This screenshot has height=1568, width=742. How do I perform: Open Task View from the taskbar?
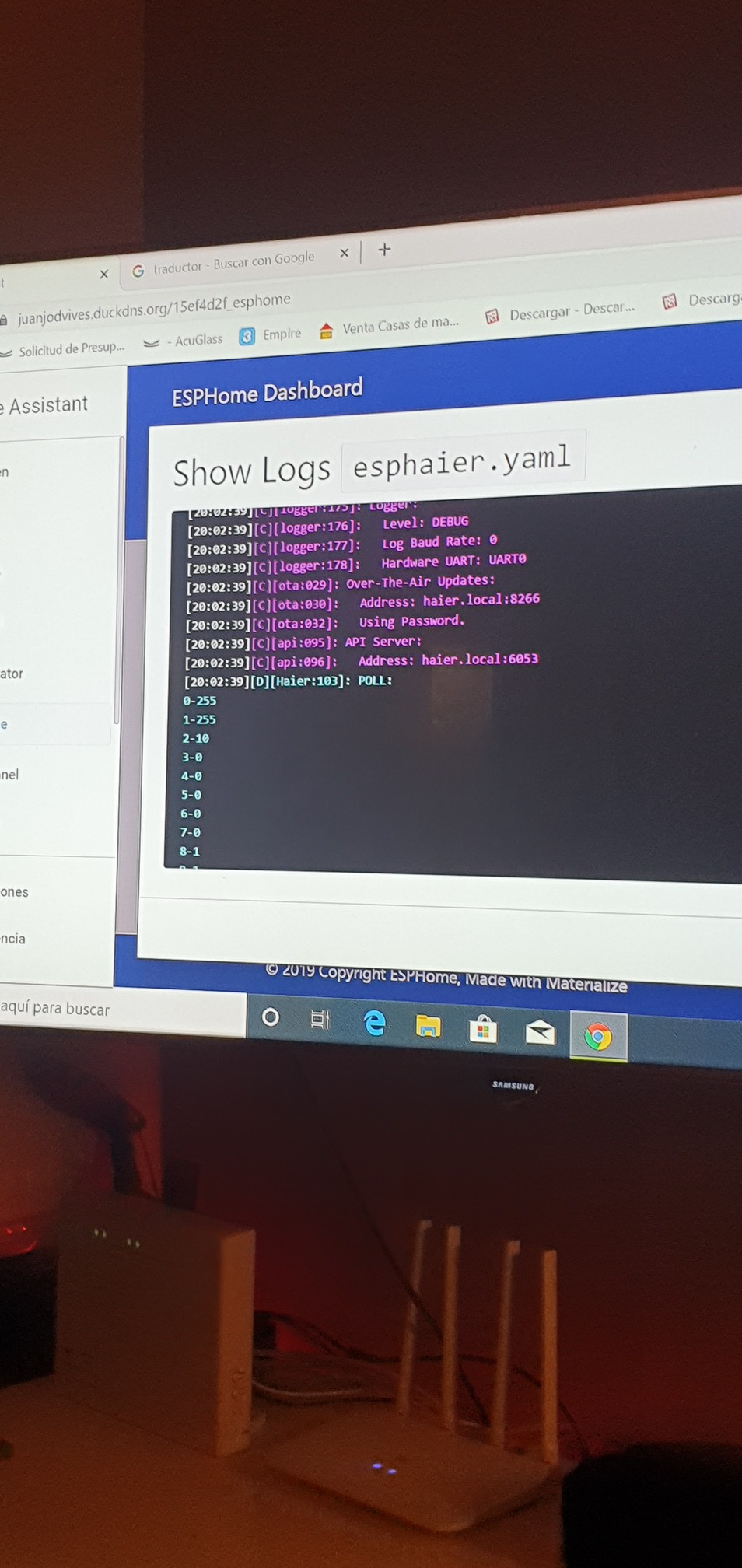[x=320, y=1019]
